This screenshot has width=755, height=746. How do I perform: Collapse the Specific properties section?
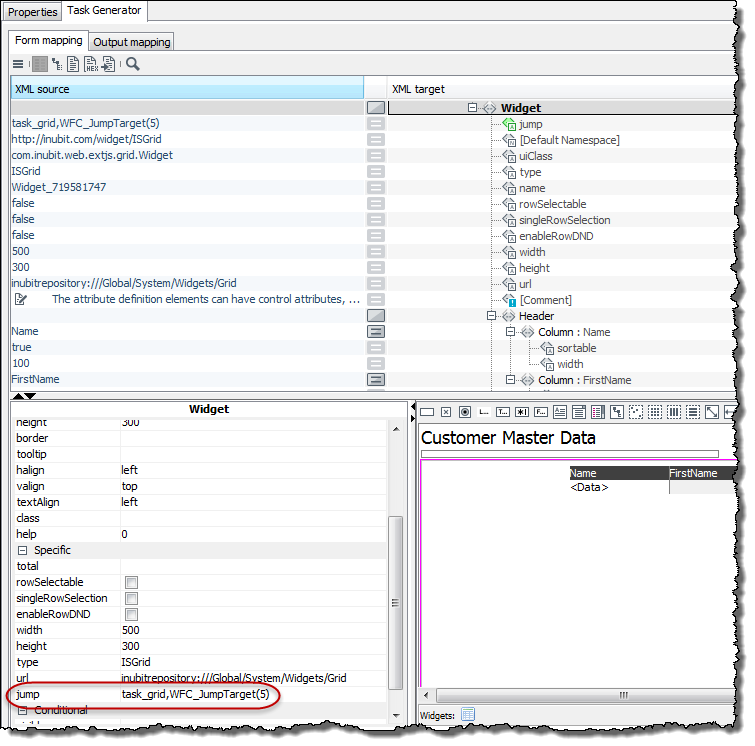pos(22,551)
